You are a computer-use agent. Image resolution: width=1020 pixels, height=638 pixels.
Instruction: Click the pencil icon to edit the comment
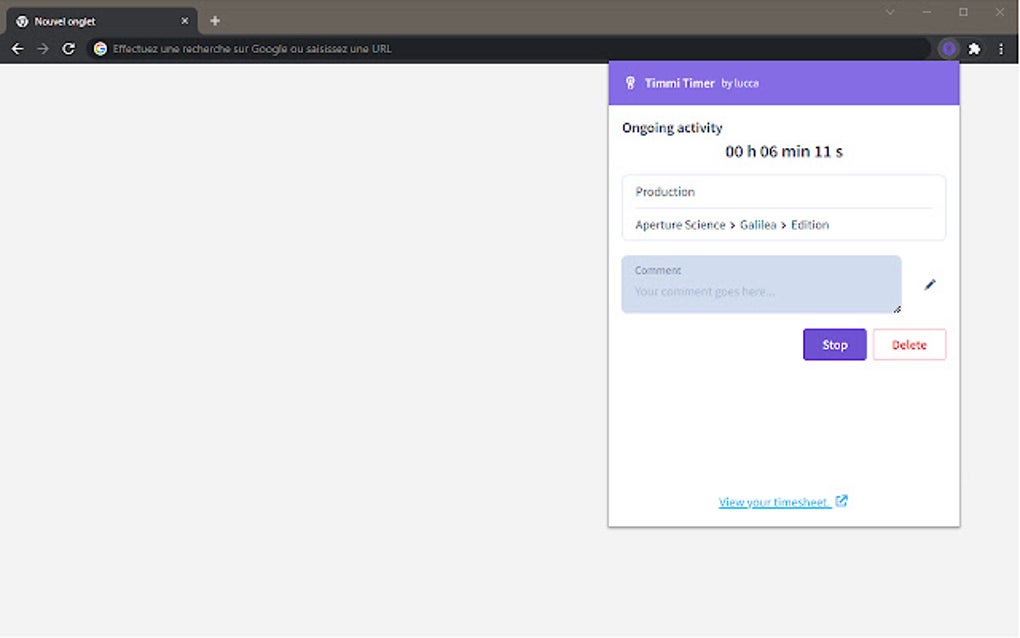[930, 284]
